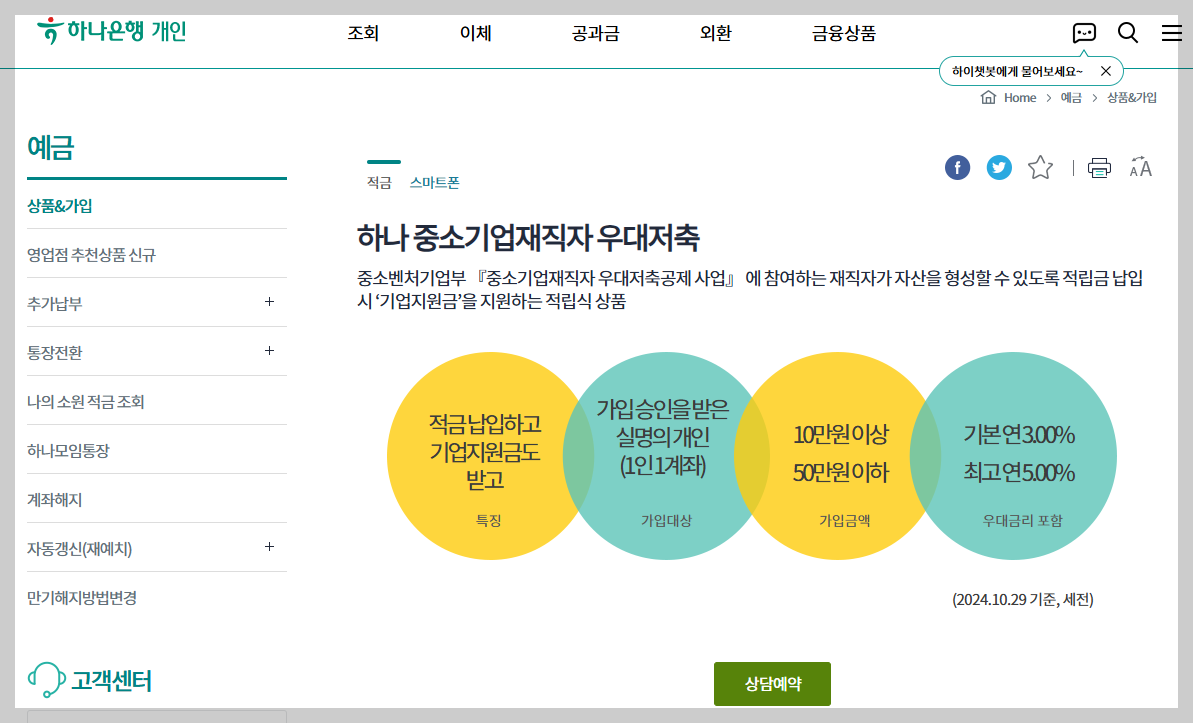Open 하나모임통장 sidebar item
The width and height of the screenshot is (1193, 723).
(68, 451)
